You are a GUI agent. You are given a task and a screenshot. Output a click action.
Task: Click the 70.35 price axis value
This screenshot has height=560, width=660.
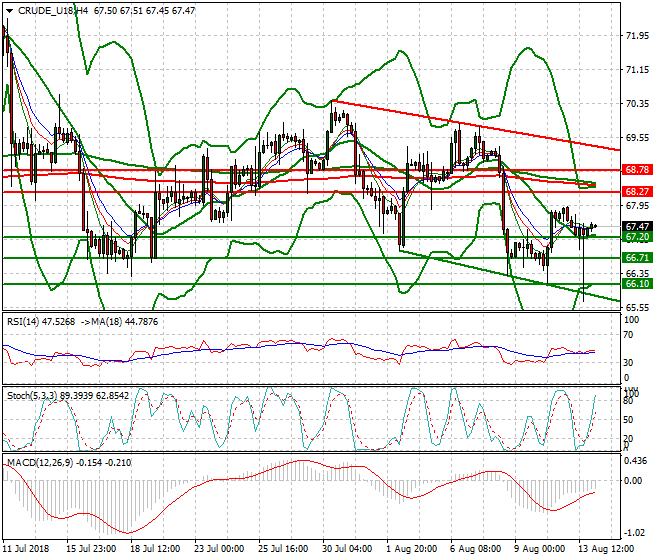(637, 104)
